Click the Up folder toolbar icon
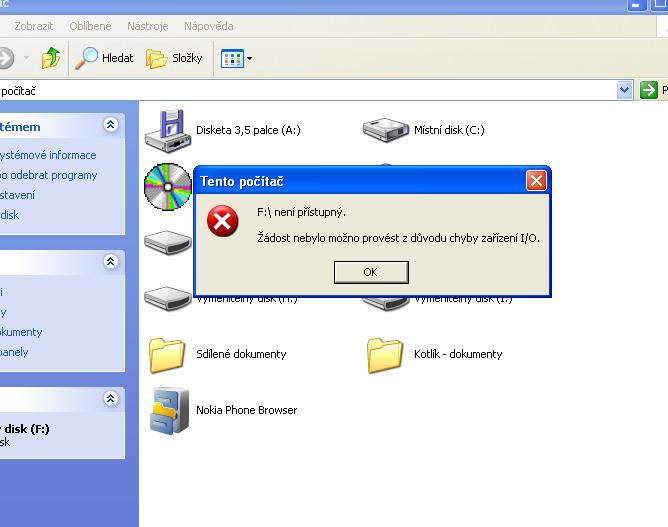This screenshot has width=668, height=527. (x=51, y=58)
